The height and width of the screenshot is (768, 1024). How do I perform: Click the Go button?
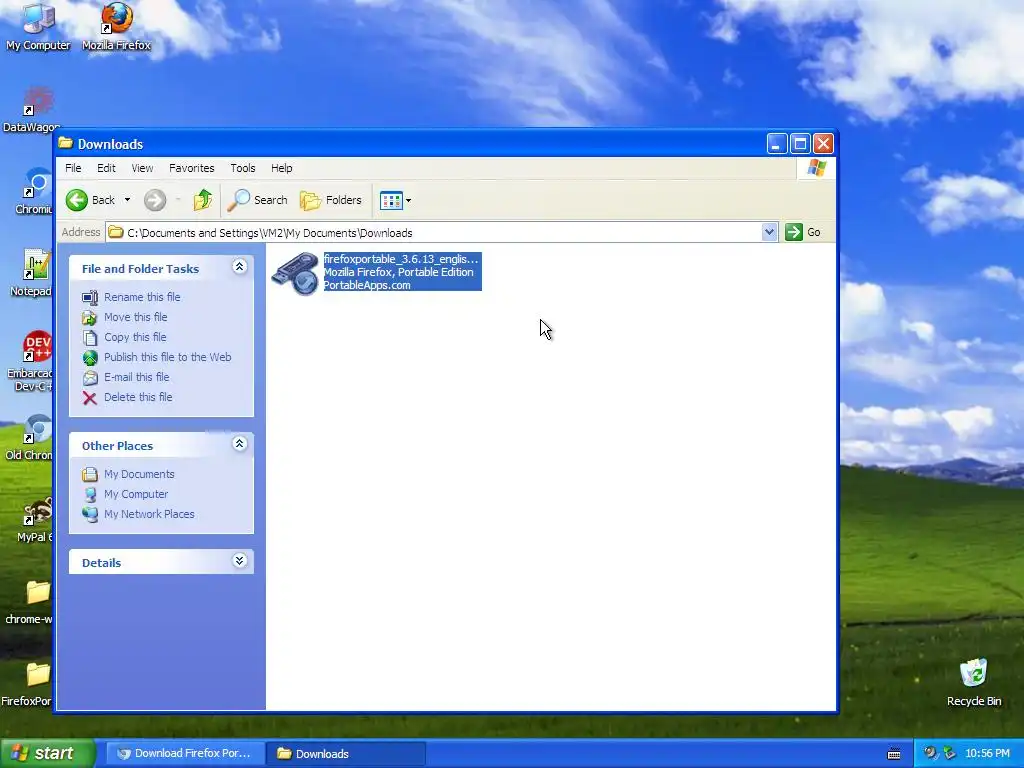click(x=803, y=232)
